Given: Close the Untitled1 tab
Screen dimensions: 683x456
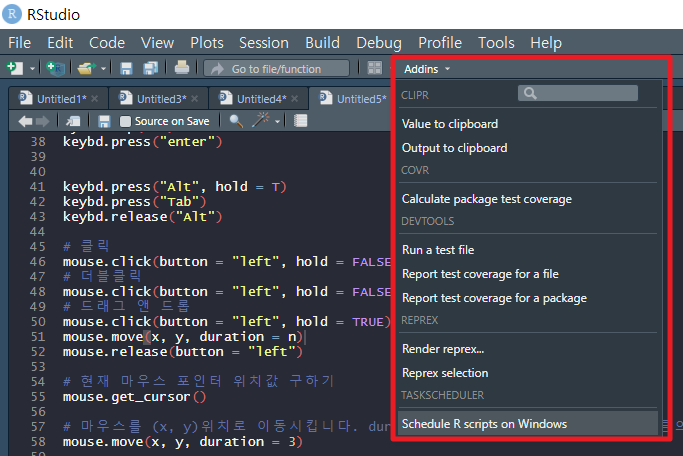Looking at the screenshot, I should tap(95, 98).
